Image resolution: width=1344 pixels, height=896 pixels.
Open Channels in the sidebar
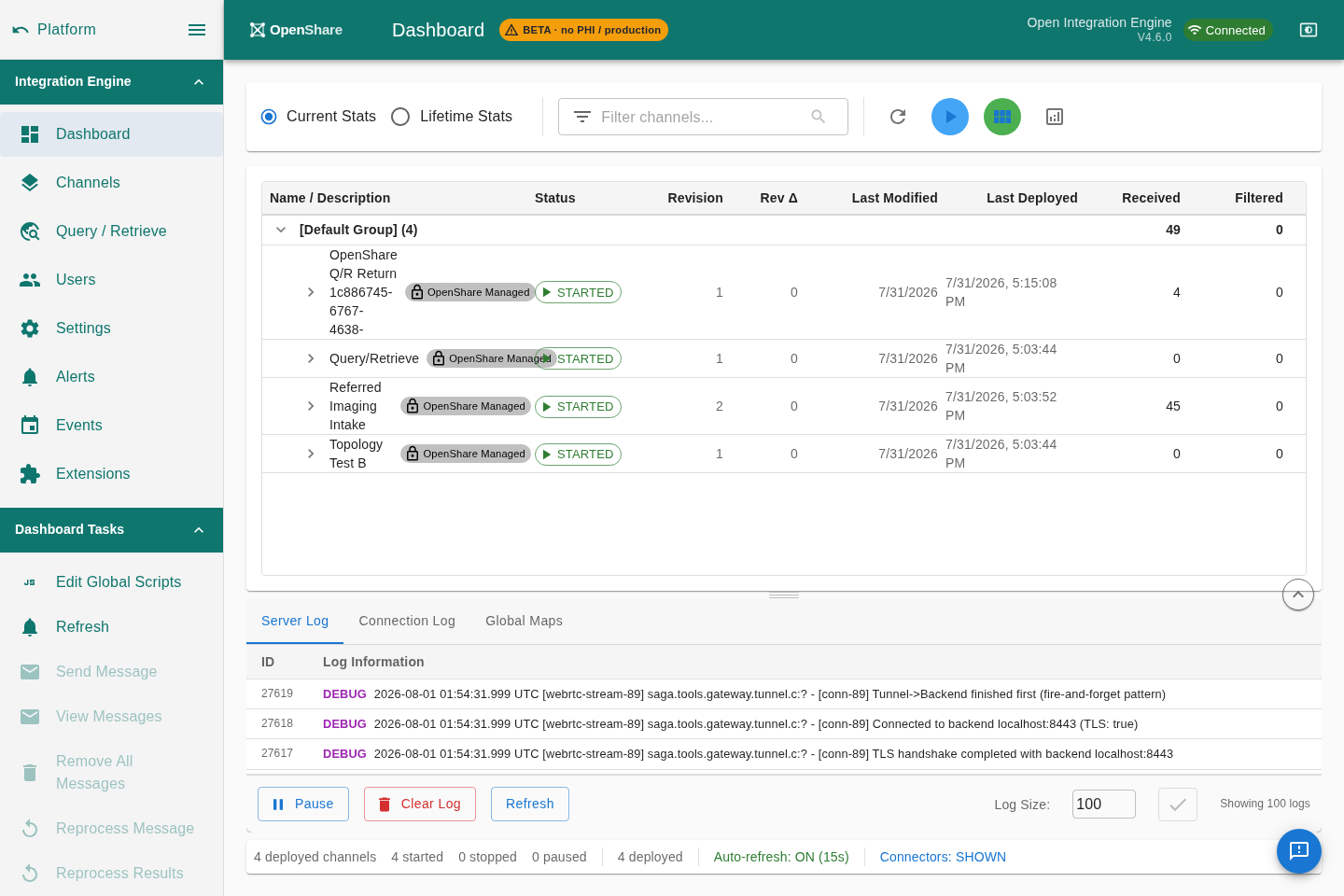(112, 183)
